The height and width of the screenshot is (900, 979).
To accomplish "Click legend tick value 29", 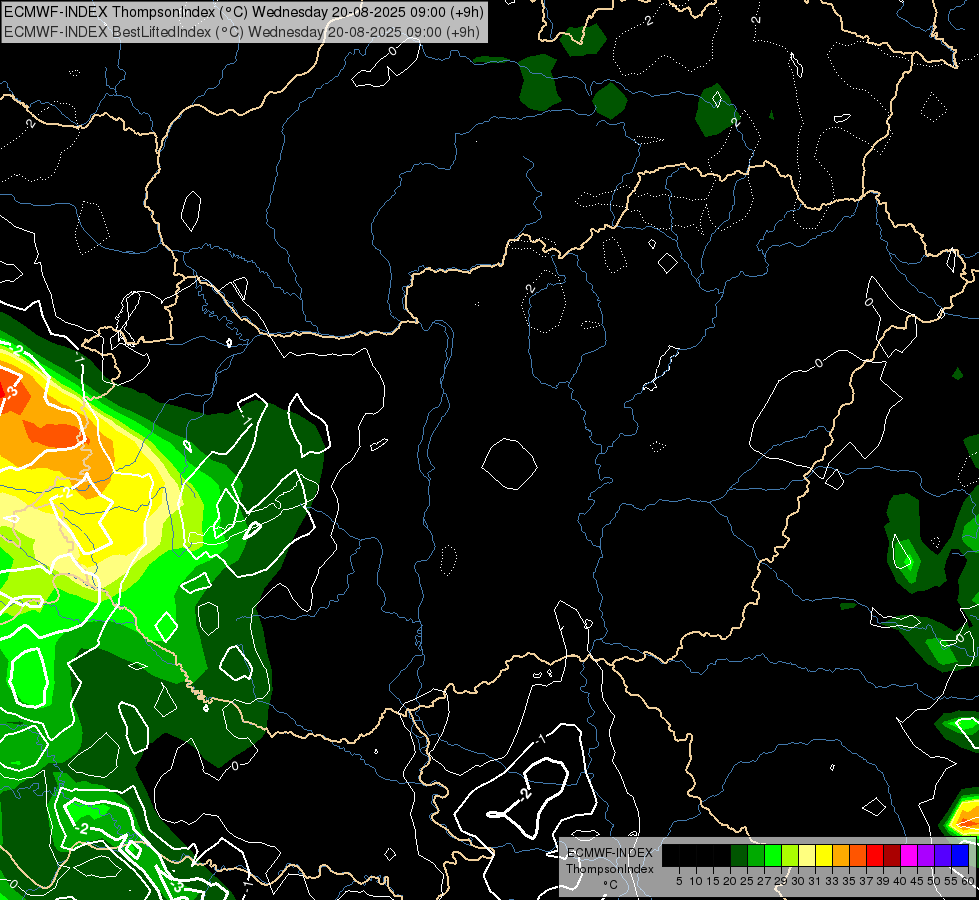I will point(781,881).
